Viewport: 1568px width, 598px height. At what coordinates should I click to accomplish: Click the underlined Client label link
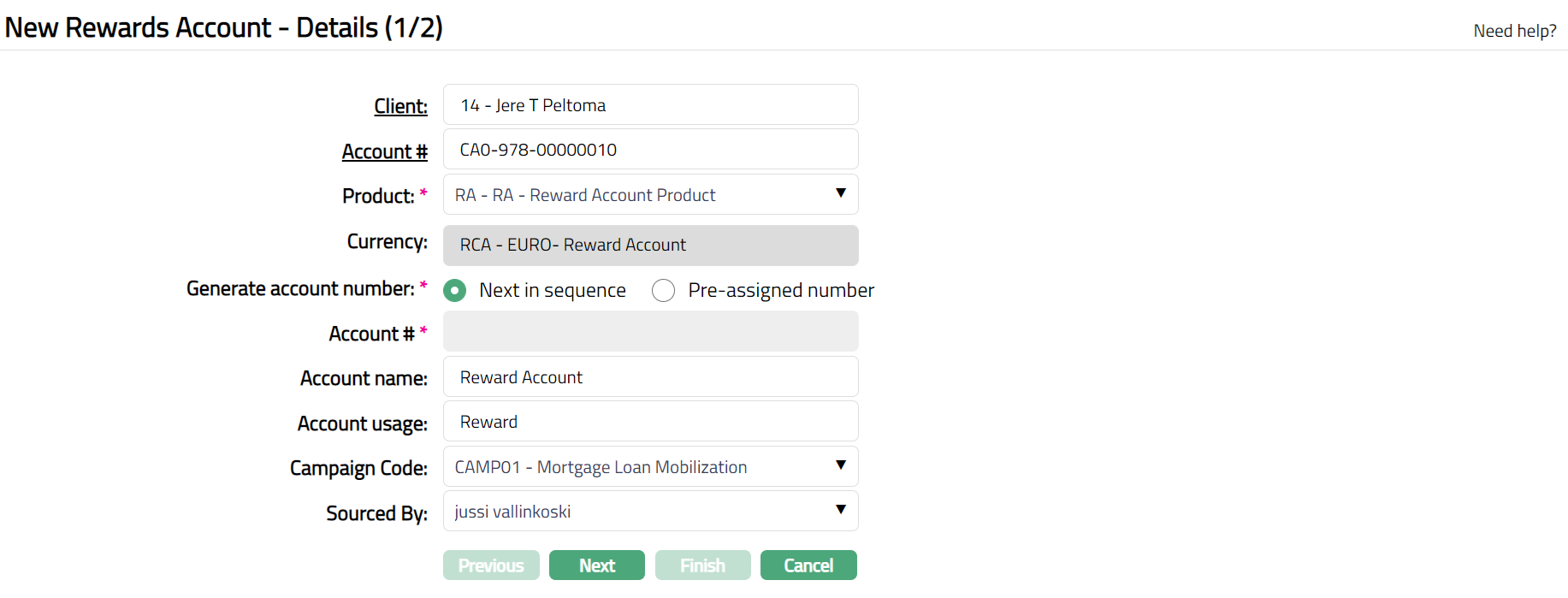[x=400, y=106]
